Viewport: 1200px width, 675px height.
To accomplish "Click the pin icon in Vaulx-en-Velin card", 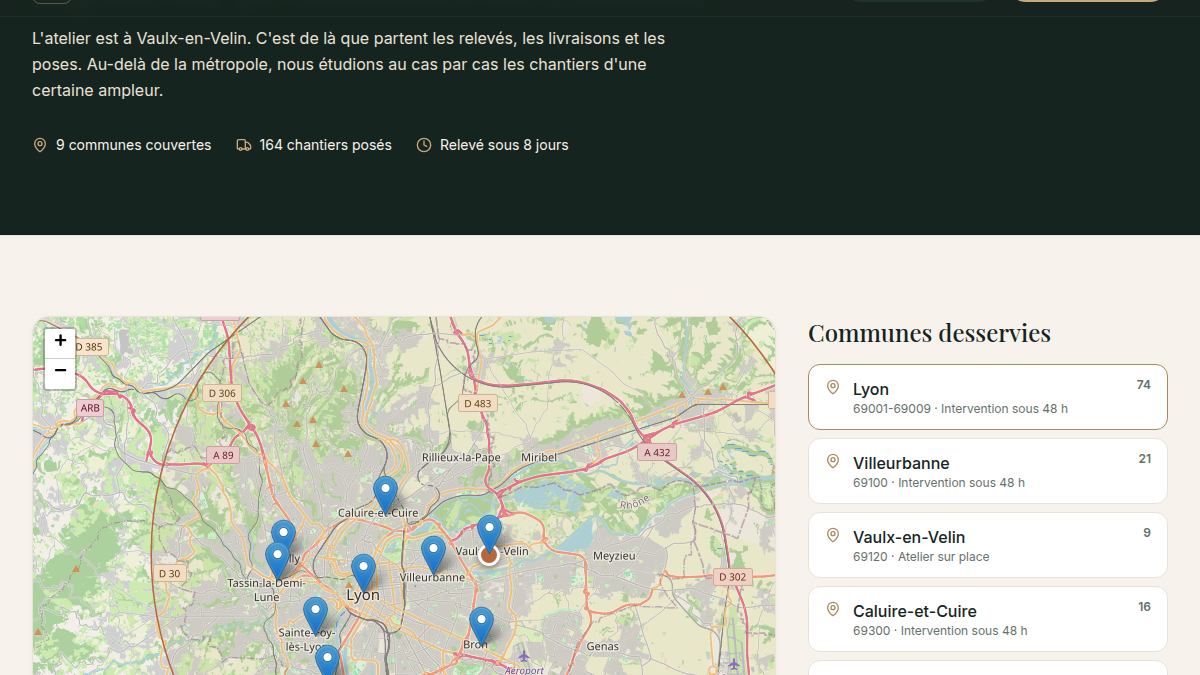I will pyautogui.click(x=832, y=535).
